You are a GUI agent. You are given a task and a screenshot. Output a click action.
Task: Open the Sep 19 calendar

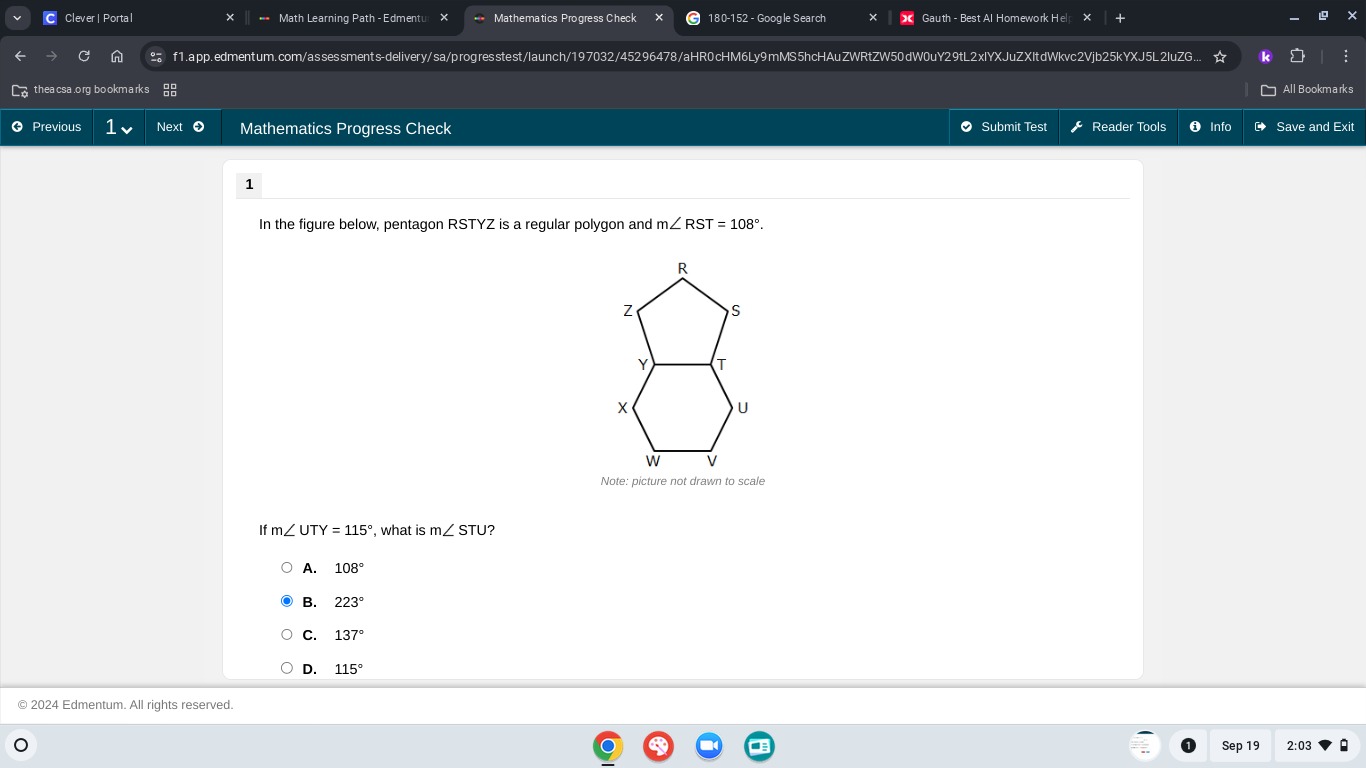point(1241,745)
